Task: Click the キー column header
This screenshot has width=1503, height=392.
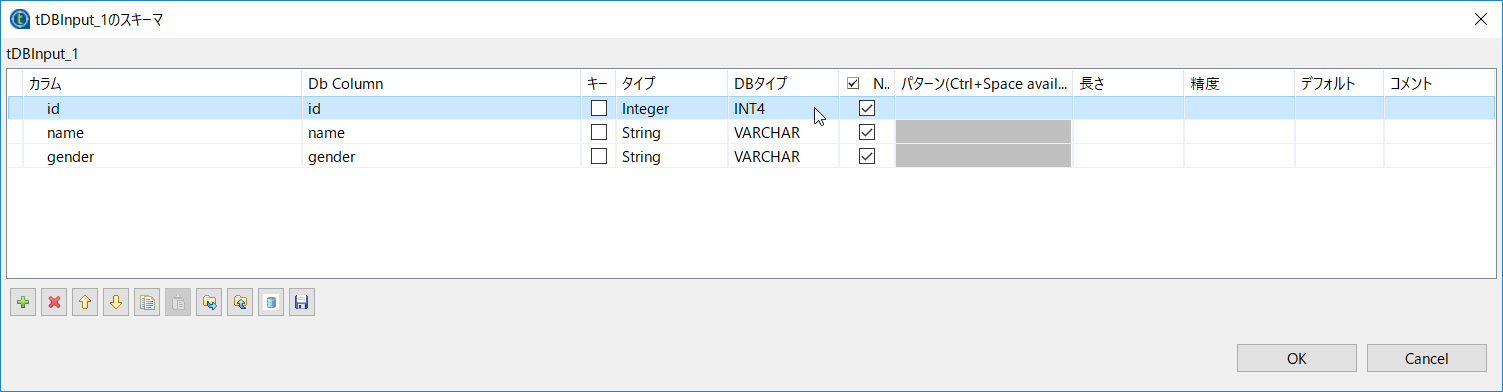Action: (x=598, y=84)
